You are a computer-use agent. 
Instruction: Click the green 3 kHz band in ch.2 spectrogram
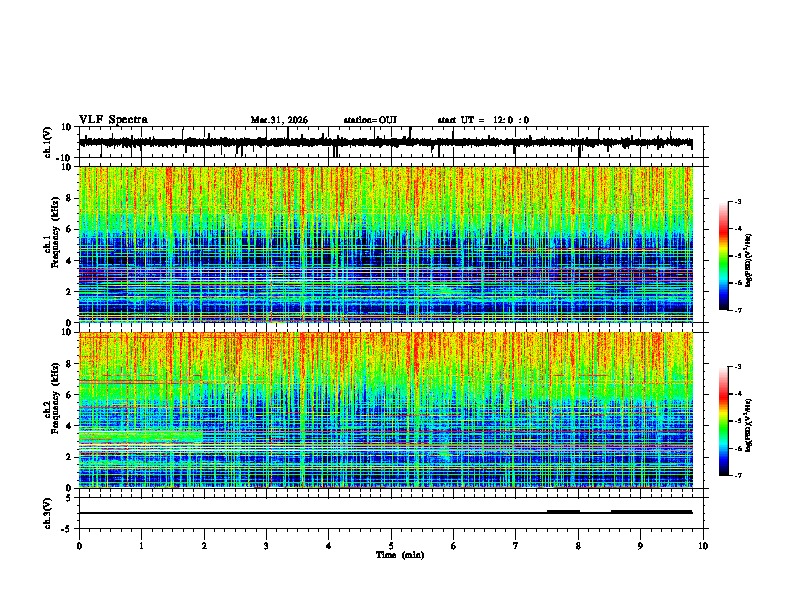coord(141,437)
